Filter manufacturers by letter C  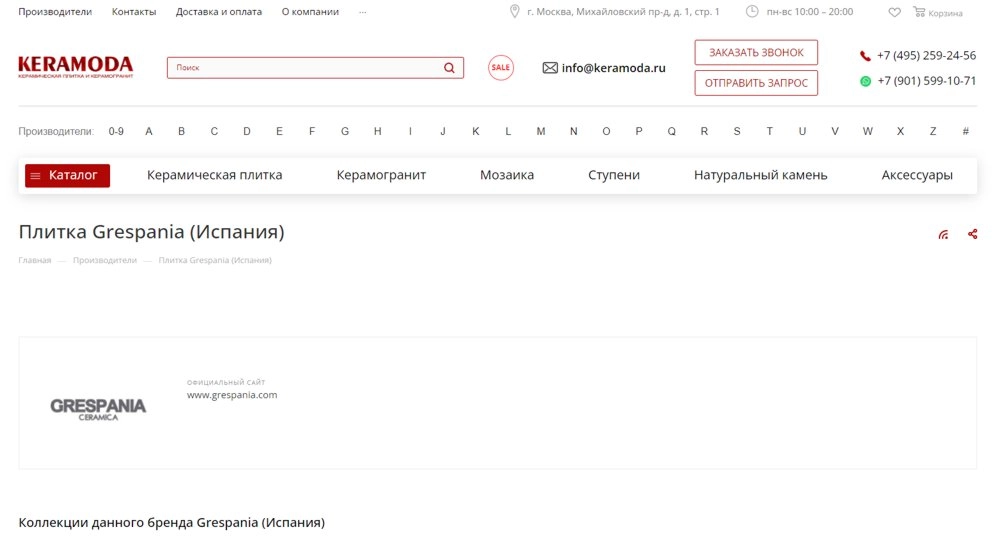pos(214,131)
